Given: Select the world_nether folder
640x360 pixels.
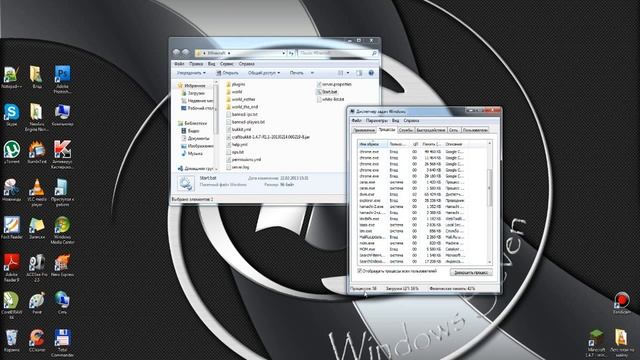Looking at the screenshot, I should (x=240, y=99).
